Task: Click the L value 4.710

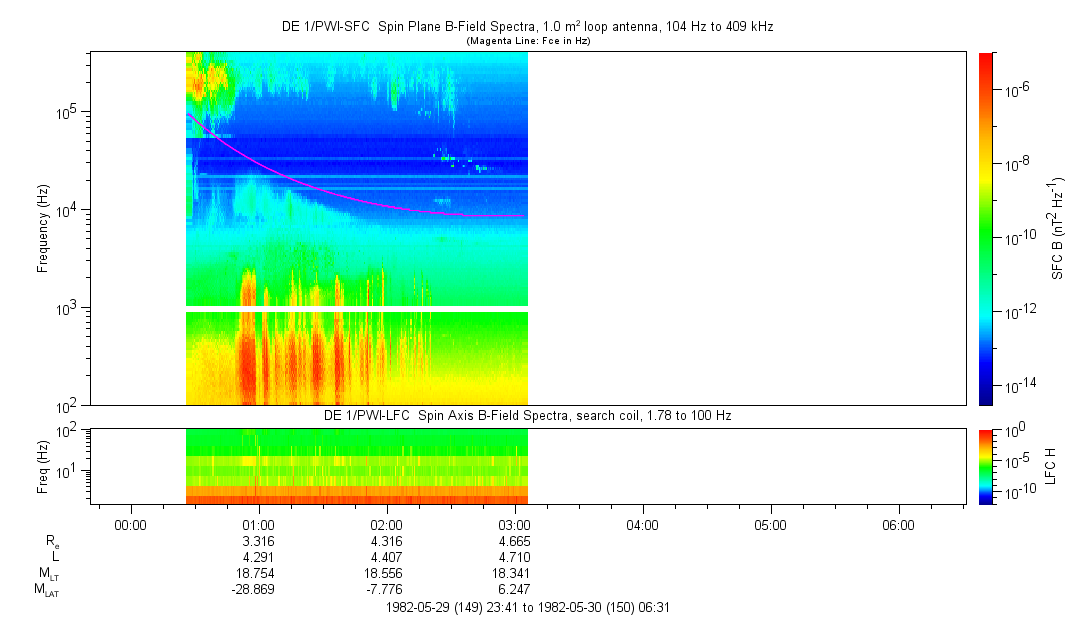Action: [x=514, y=558]
